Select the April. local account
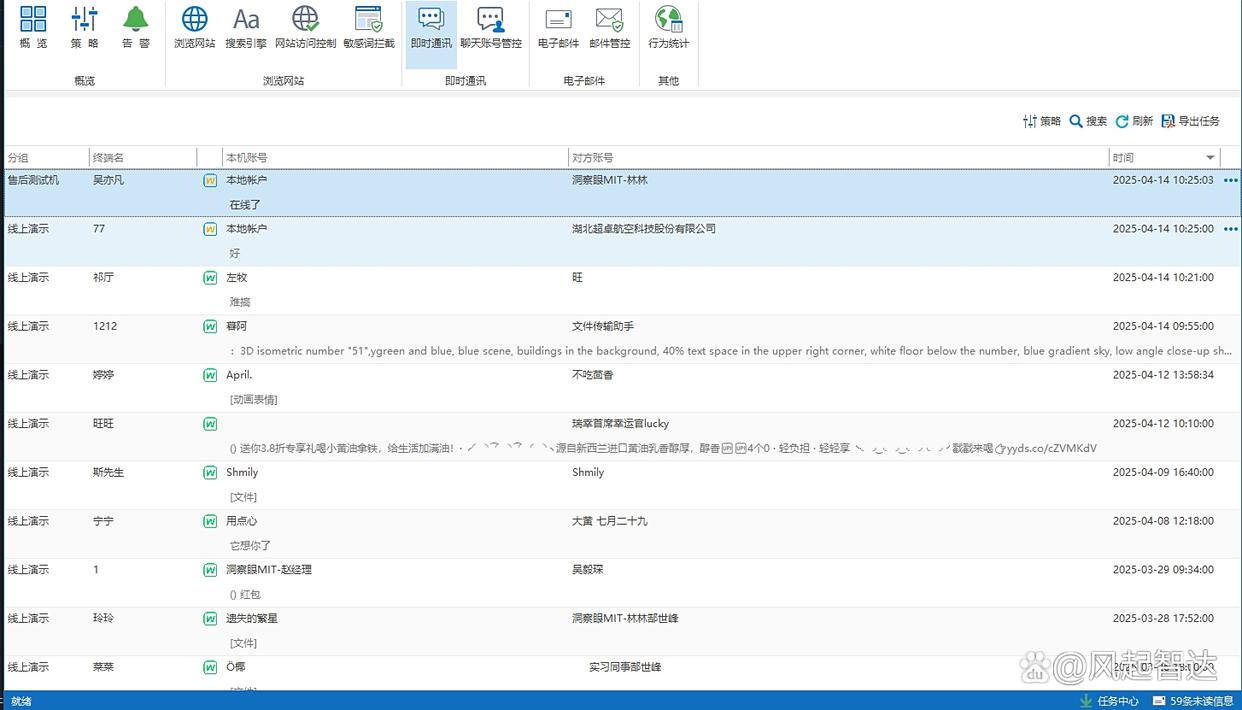Image resolution: width=1242 pixels, height=710 pixels. pos(239,375)
